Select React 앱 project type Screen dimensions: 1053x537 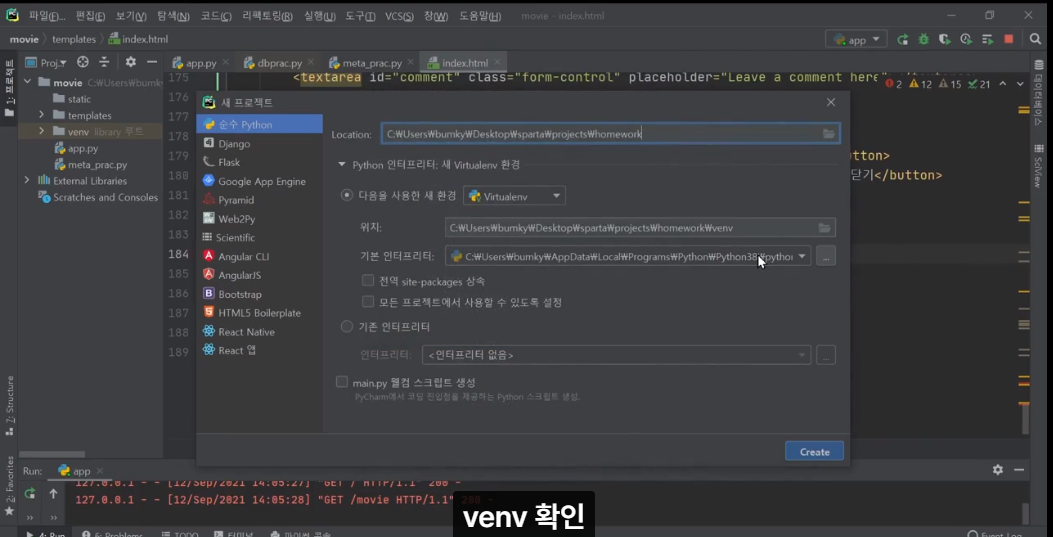(x=259, y=350)
